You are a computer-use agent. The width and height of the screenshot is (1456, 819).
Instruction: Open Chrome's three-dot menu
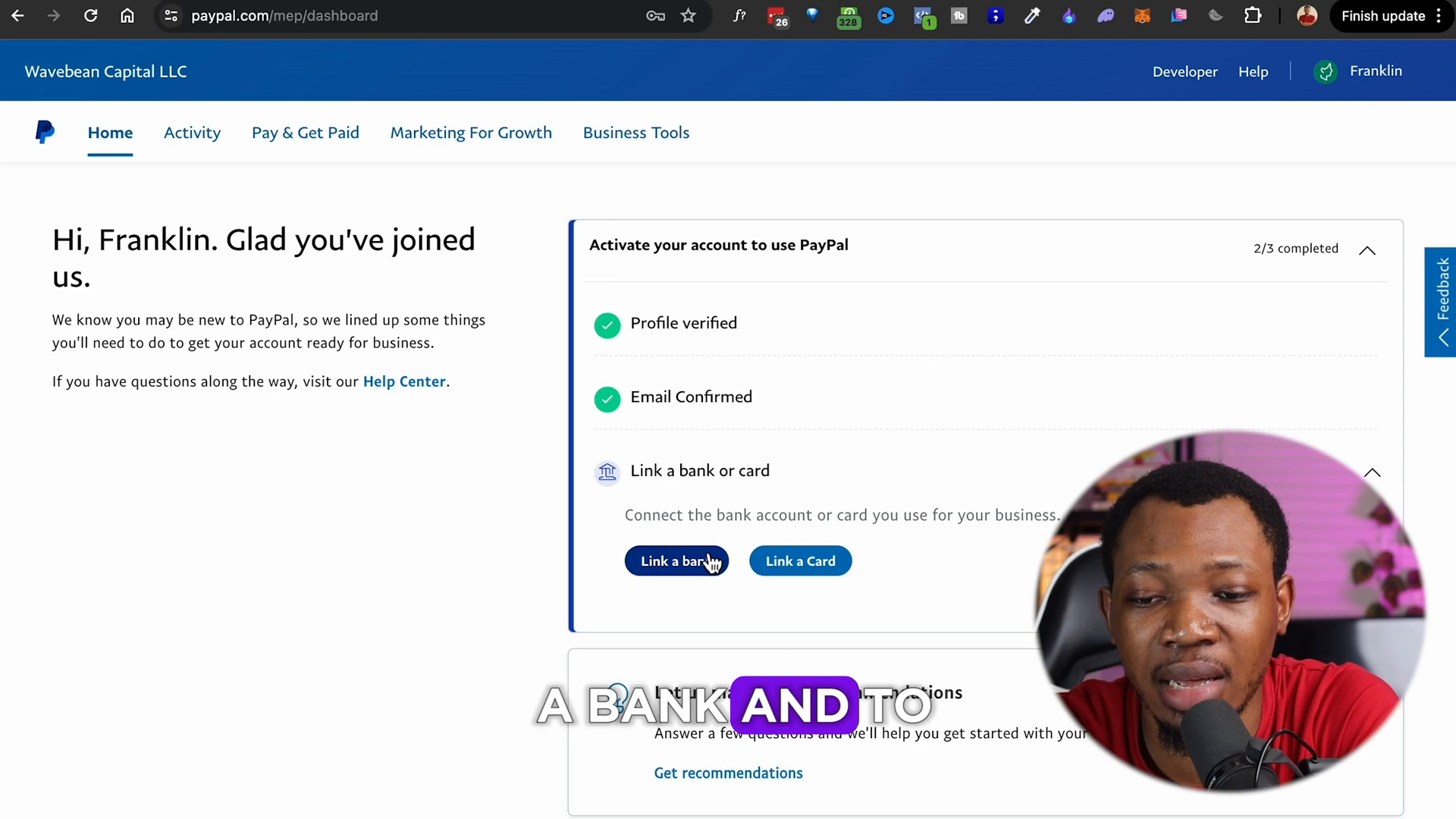pyautogui.click(x=1439, y=16)
